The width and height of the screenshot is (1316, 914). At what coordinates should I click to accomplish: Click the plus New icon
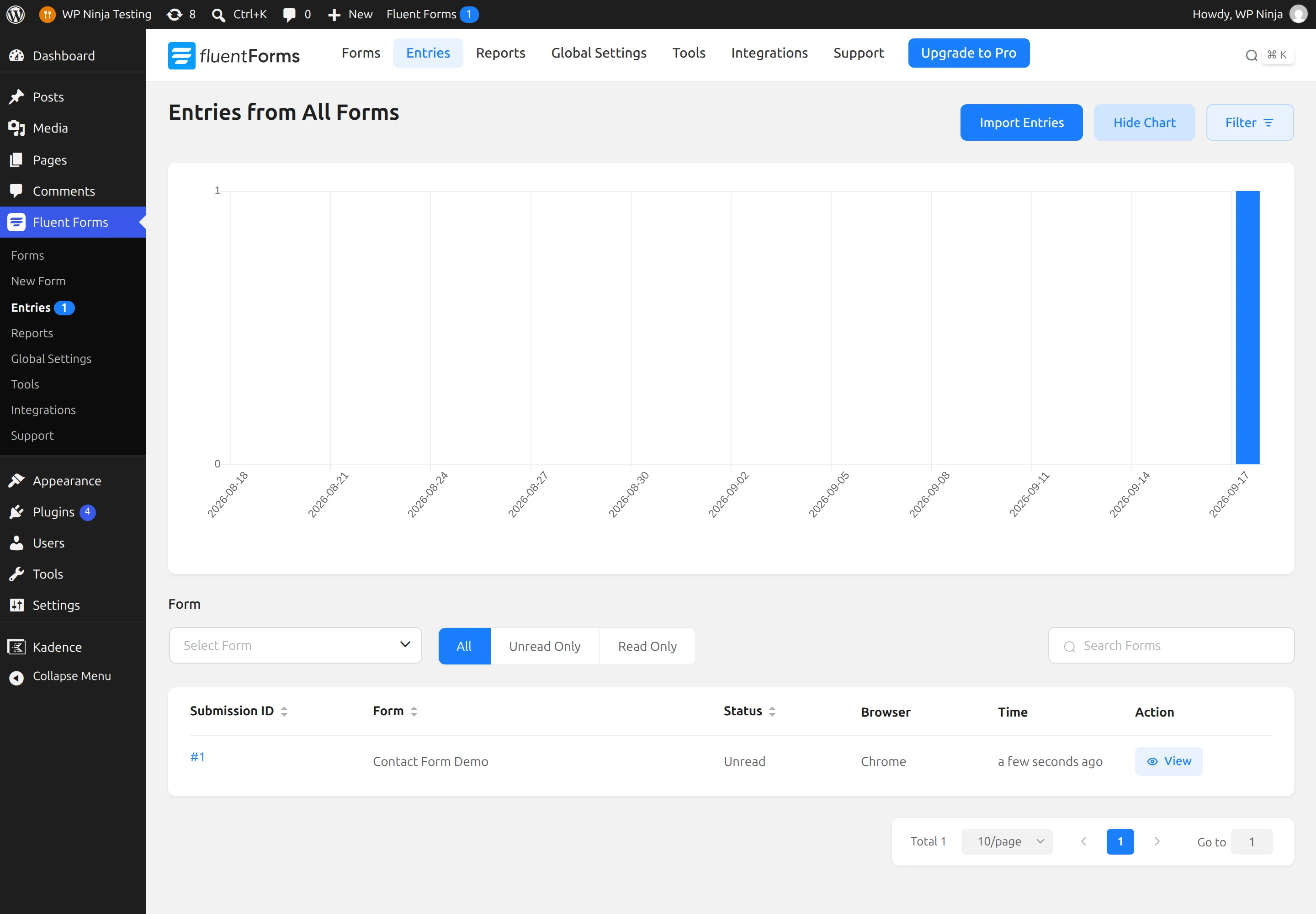tap(334, 15)
